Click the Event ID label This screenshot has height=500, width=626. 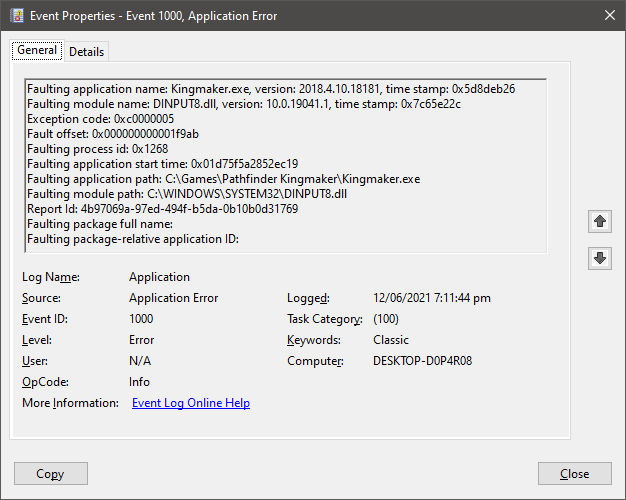tap(45, 319)
